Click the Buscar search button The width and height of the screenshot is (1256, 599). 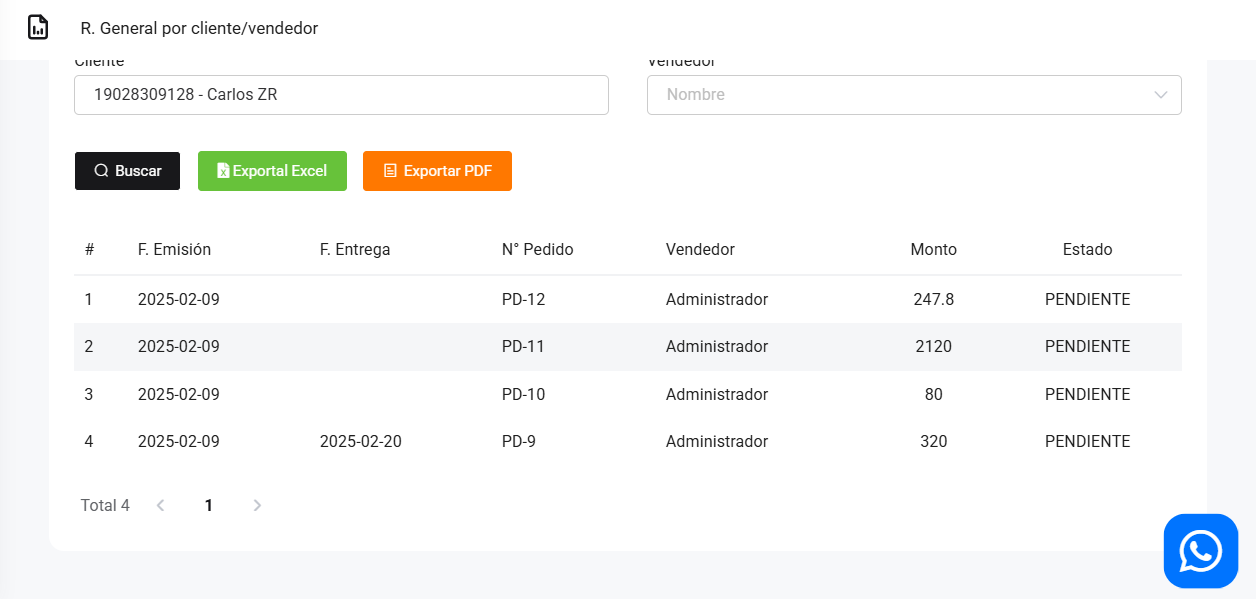click(x=127, y=171)
